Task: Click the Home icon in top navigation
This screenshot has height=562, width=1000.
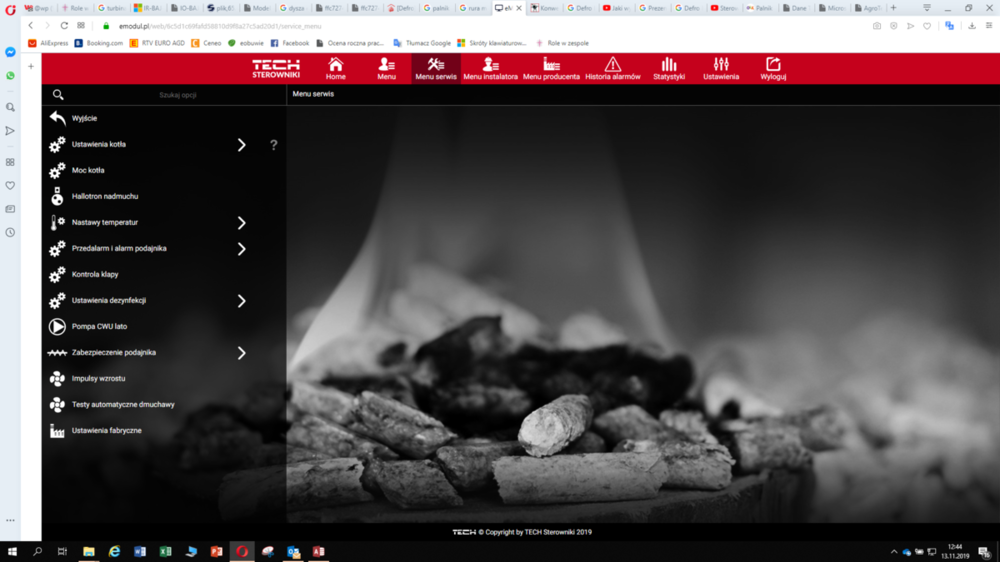Action: 335,65
